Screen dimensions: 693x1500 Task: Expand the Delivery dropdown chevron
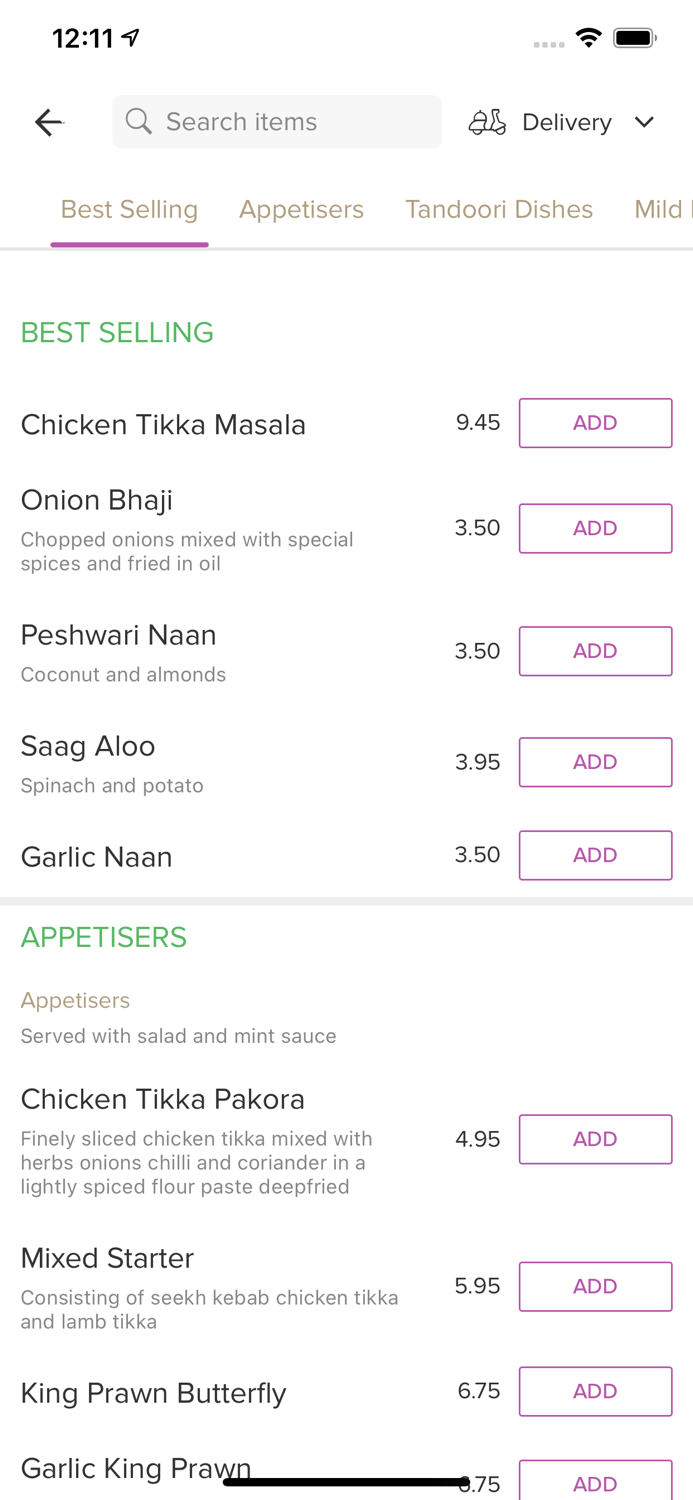[x=644, y=122]
